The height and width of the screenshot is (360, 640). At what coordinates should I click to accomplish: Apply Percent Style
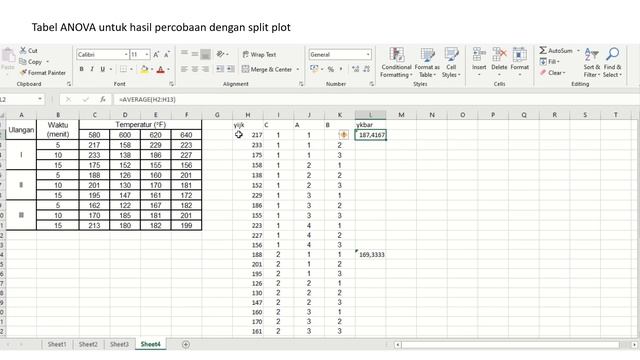(x=331, y=69)
